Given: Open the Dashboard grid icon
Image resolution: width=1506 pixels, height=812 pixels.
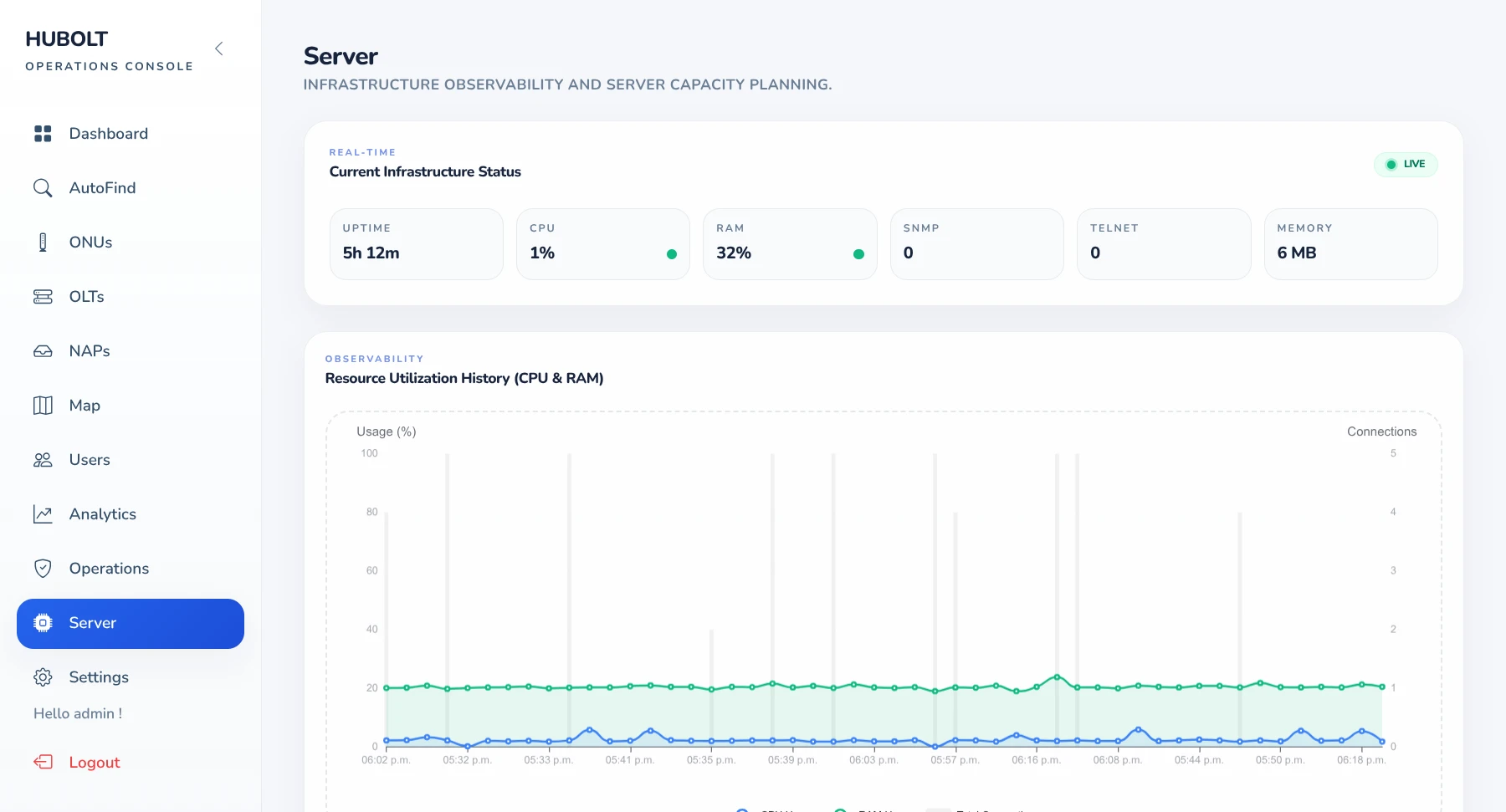Looking at the screenshot, I should pos(43,134).
